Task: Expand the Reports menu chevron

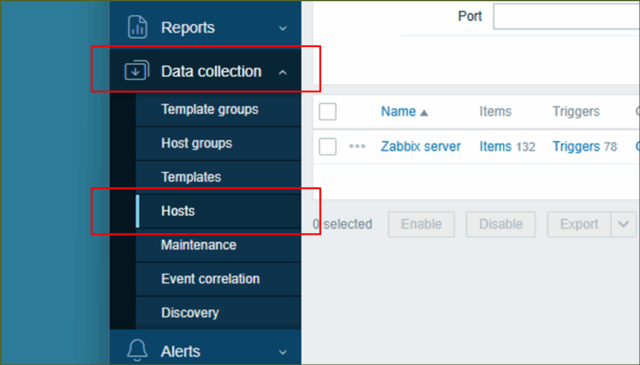Action: click(x=282, y=29)
